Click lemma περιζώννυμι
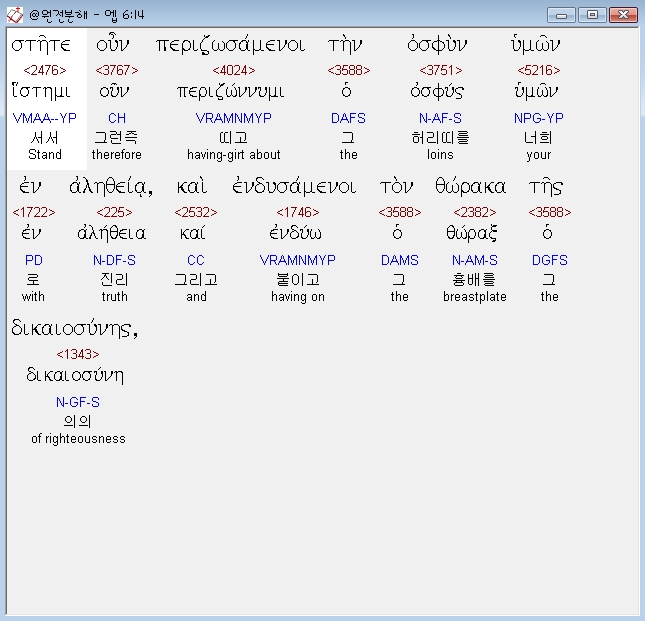645x621 pixels. click(x=230, y=91)
